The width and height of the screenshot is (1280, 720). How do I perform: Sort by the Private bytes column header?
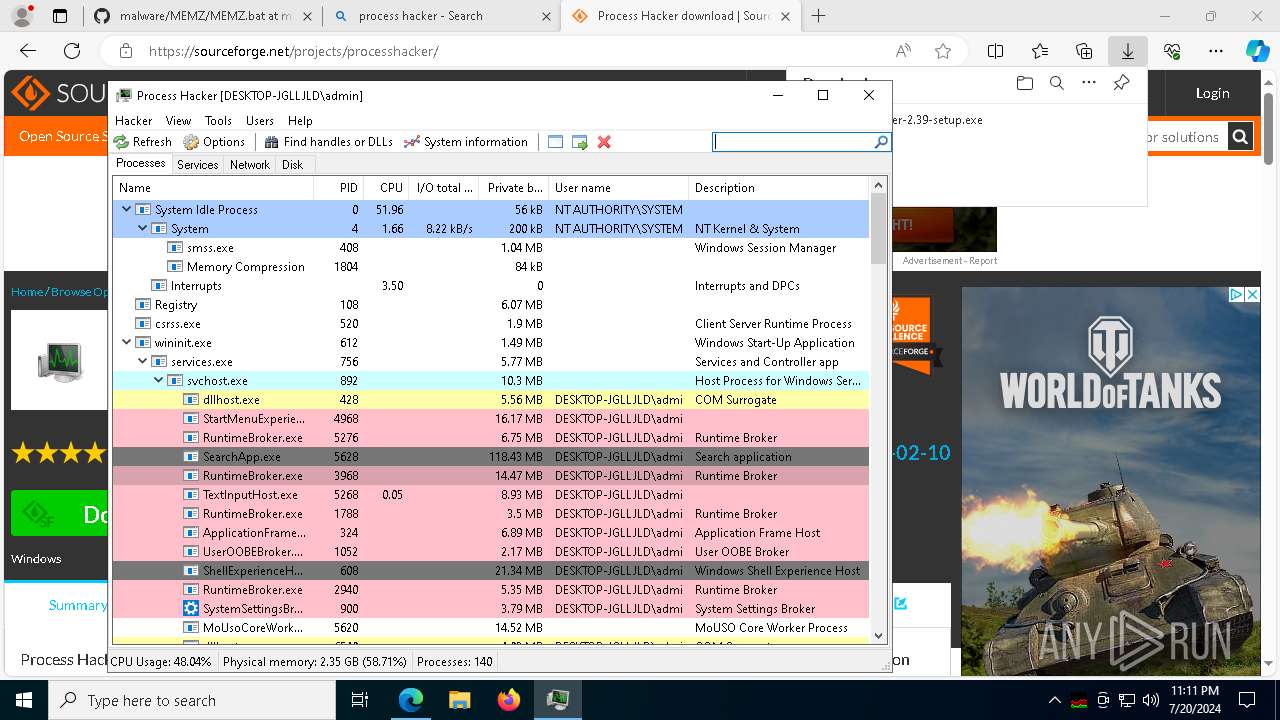[514, 188]
